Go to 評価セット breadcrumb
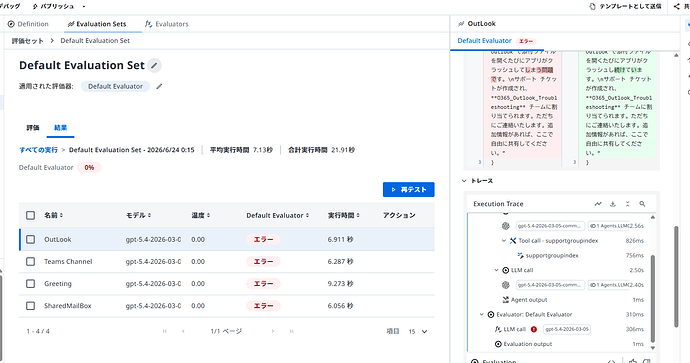The width and height of the screenshot is (690, 363). (27, 41)
